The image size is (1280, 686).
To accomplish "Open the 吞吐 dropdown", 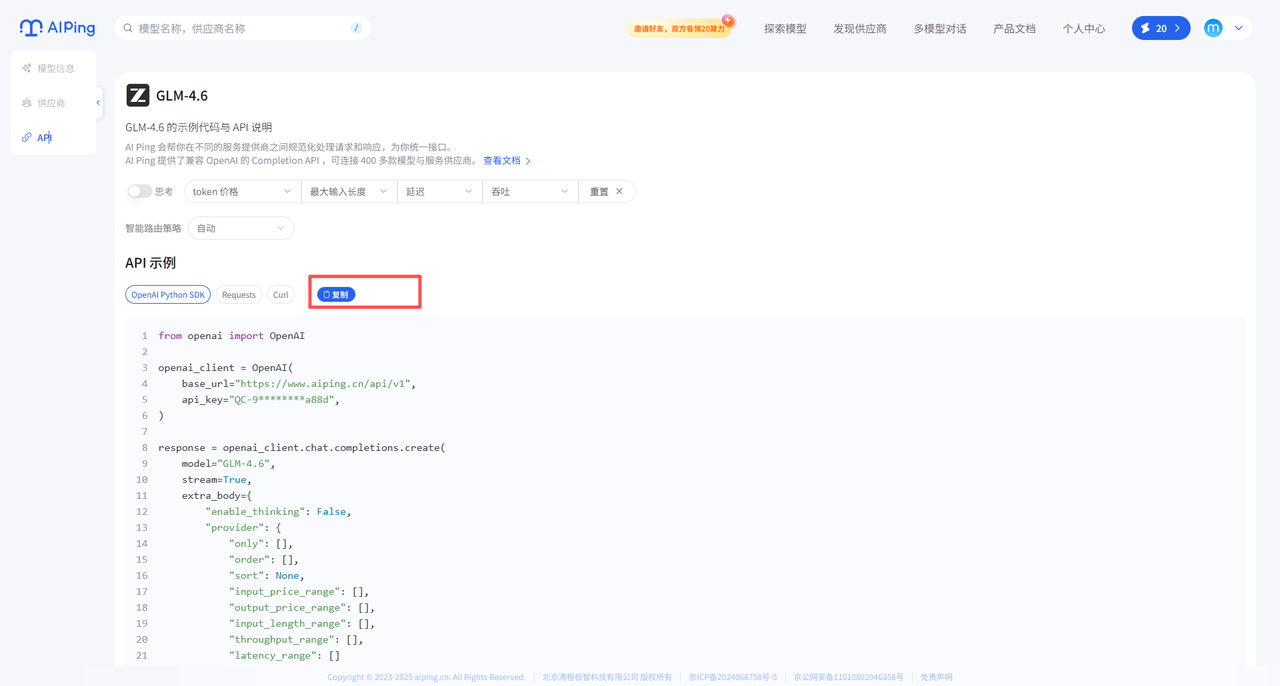I will 531,191.
